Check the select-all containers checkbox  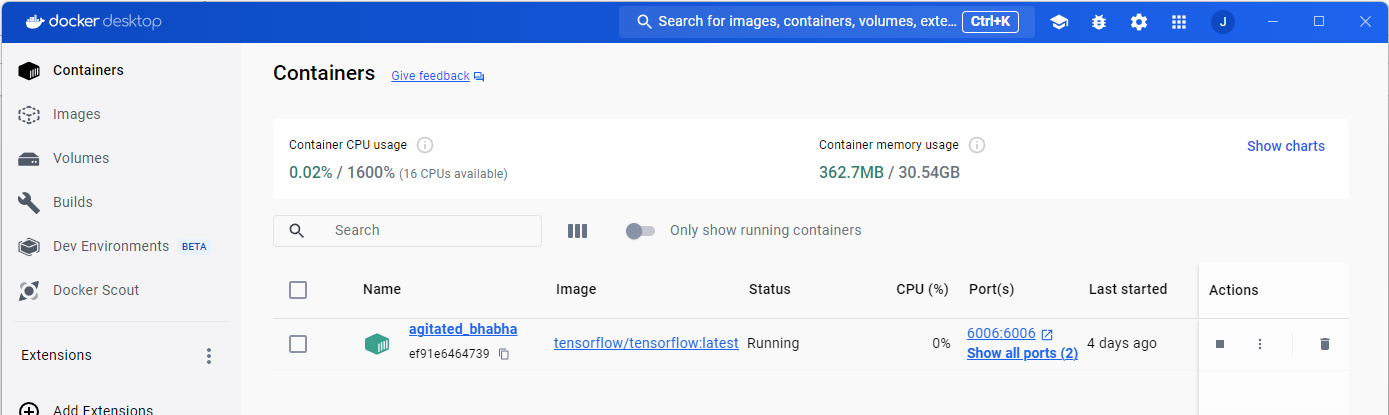298,290
